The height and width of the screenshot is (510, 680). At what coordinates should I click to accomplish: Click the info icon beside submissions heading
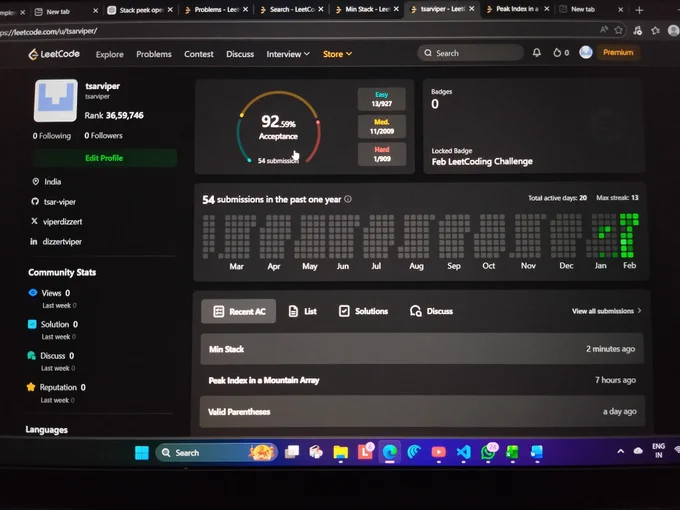348,199
